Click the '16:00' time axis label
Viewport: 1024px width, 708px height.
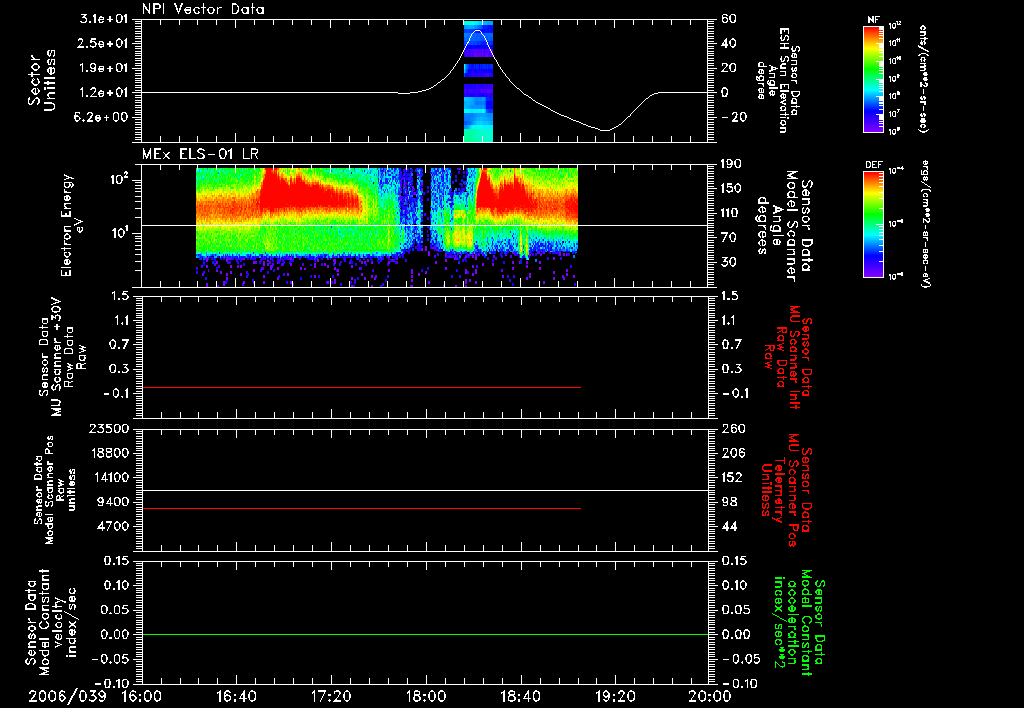(142, 696)
